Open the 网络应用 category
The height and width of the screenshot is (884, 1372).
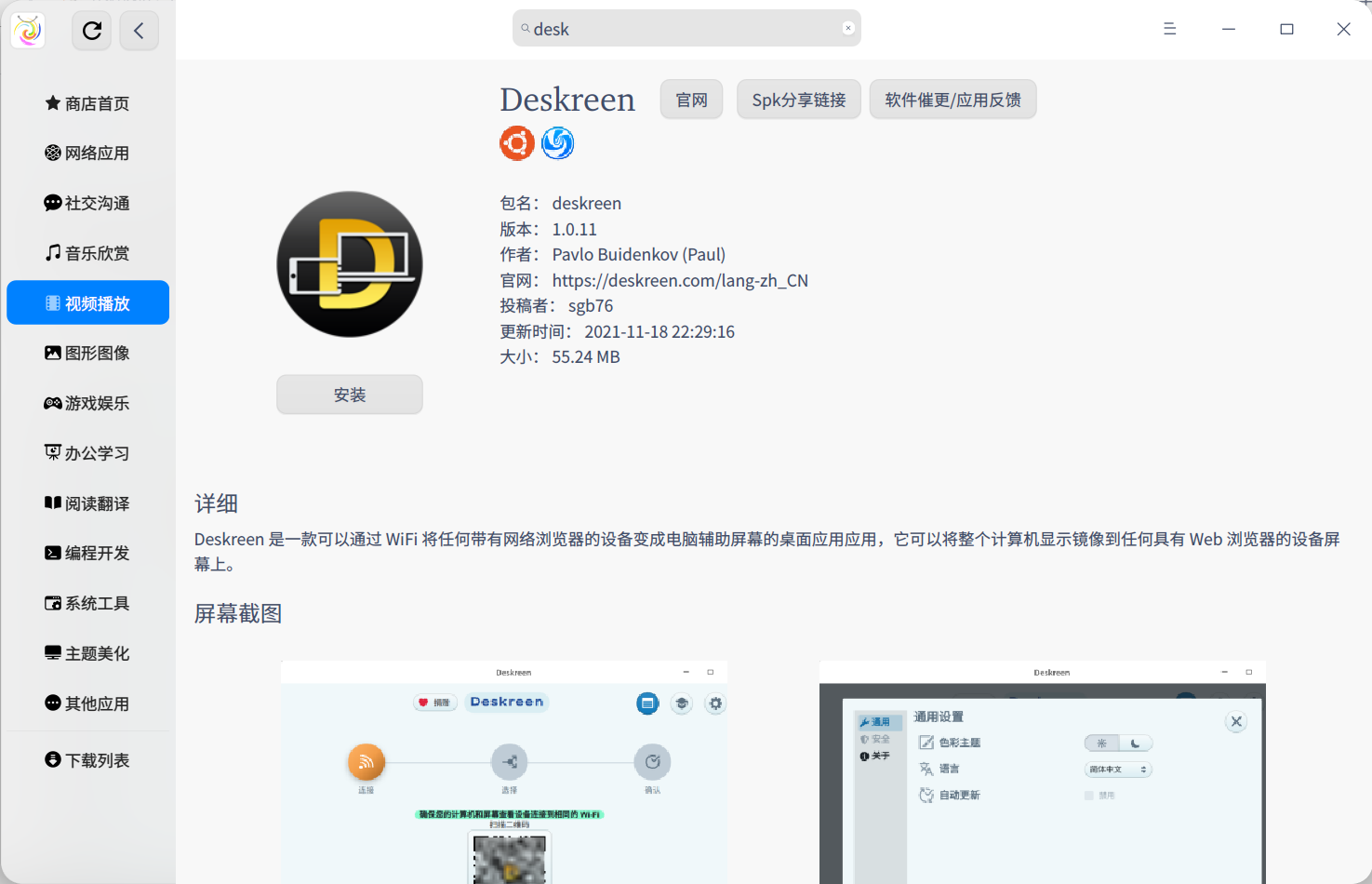88,153
